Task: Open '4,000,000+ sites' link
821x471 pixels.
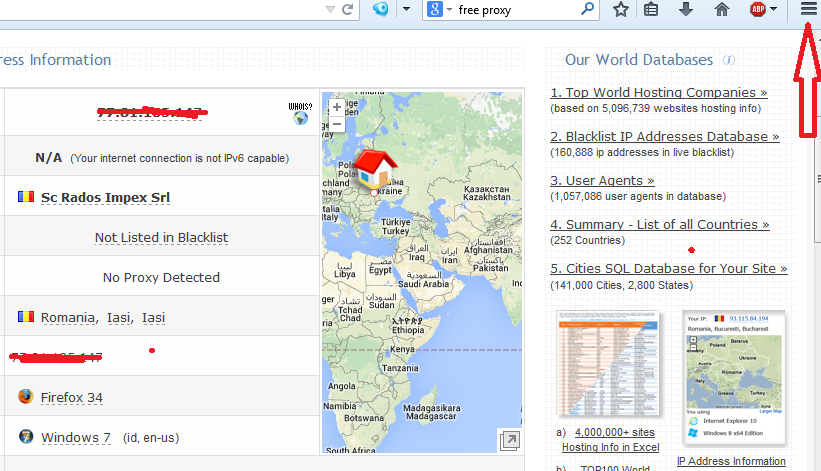Action: (x=615, y=432)
